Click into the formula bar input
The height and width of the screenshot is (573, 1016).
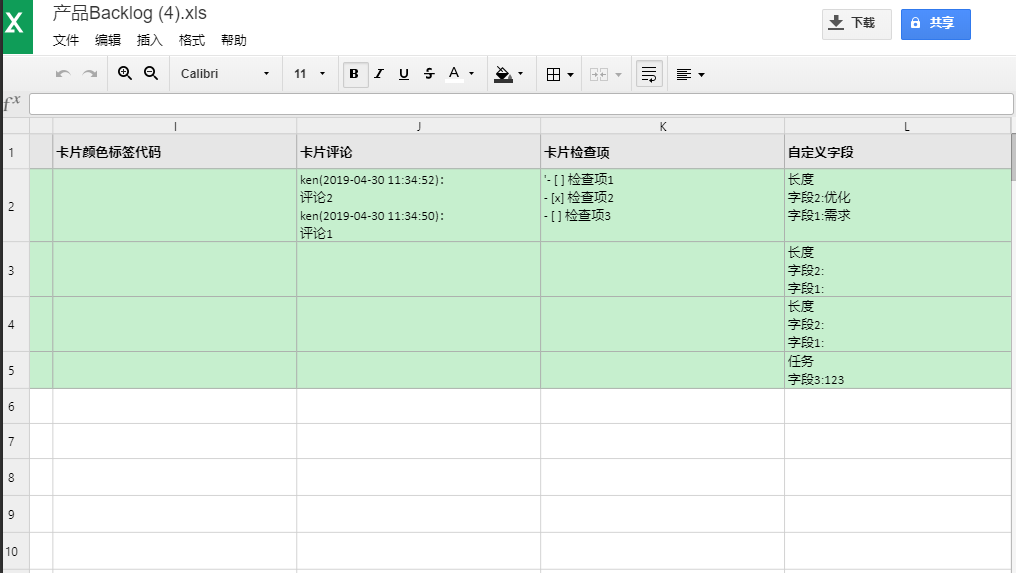(520, 104)
